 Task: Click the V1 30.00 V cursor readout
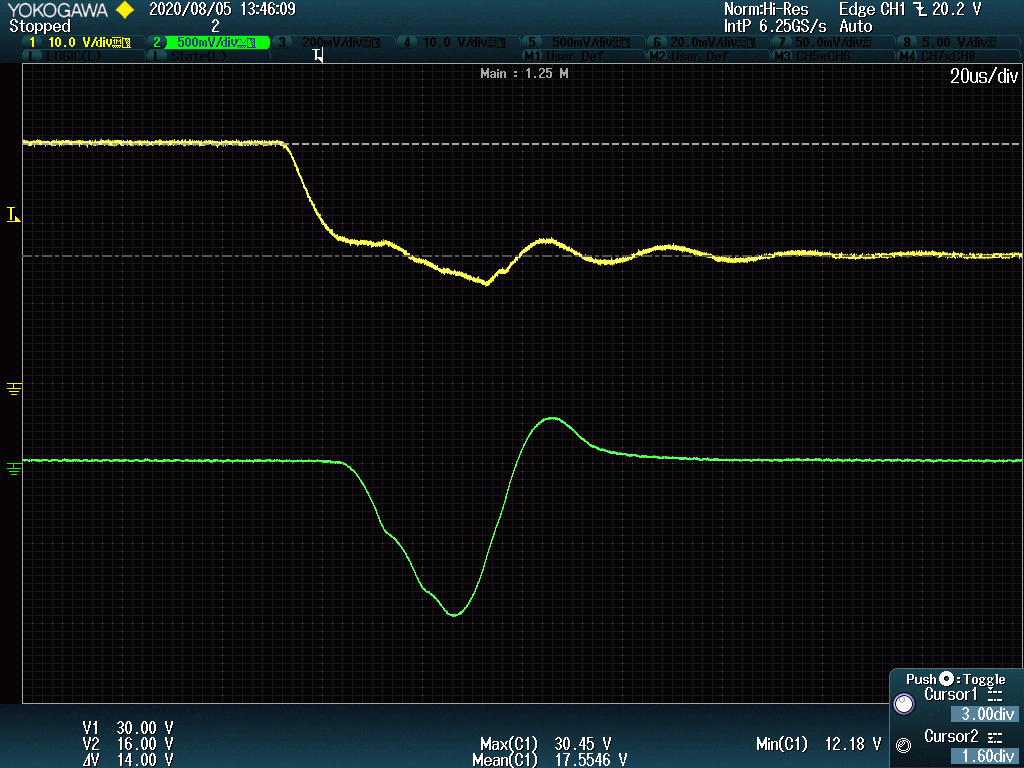128,728
